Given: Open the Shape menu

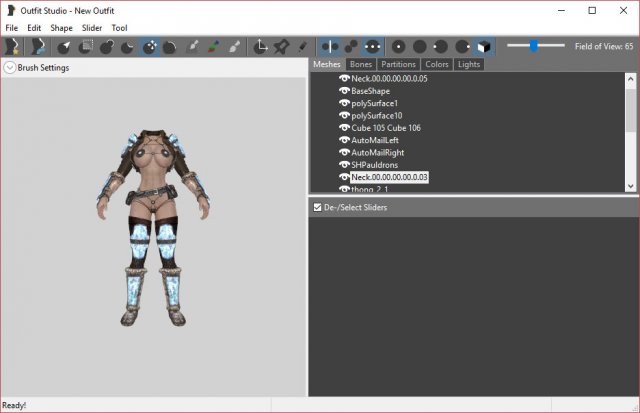Looking at the screenshot, I should pyautogui.click(x=61, y=28).
